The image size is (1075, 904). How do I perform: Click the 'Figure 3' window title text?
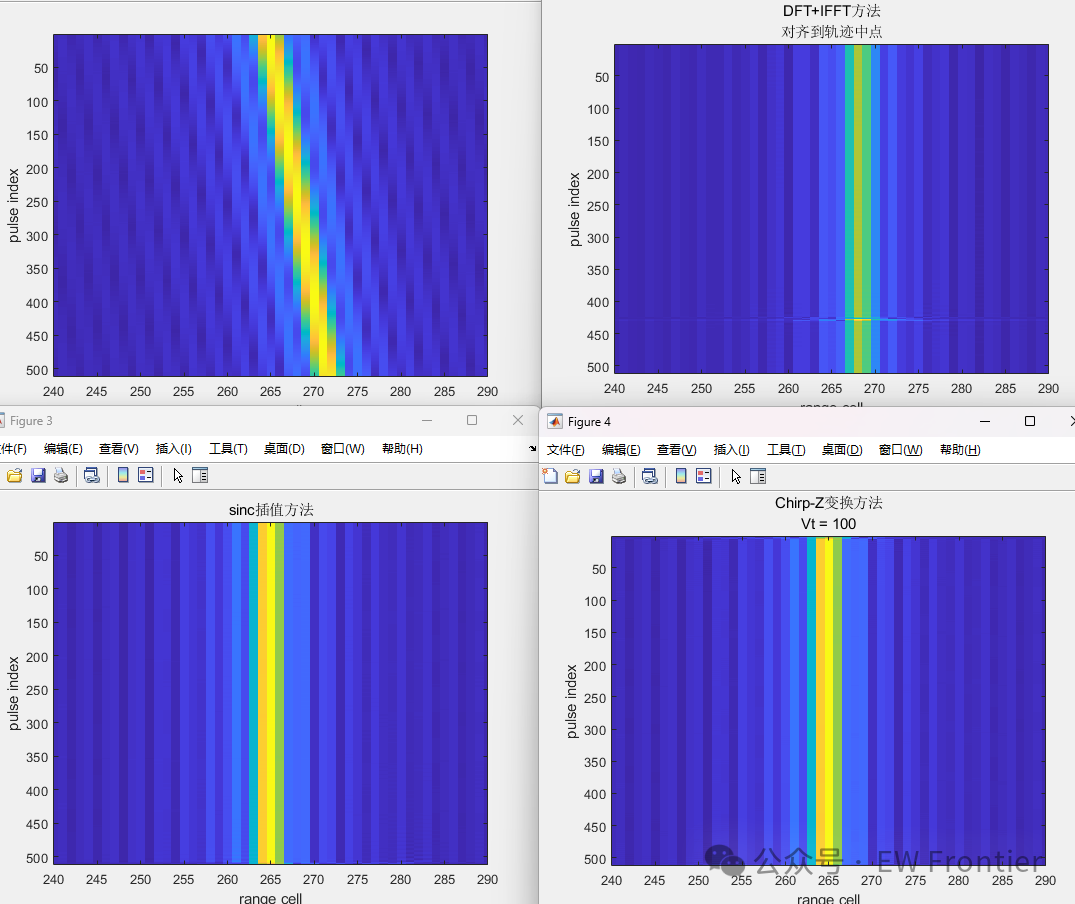pos(31,421)
